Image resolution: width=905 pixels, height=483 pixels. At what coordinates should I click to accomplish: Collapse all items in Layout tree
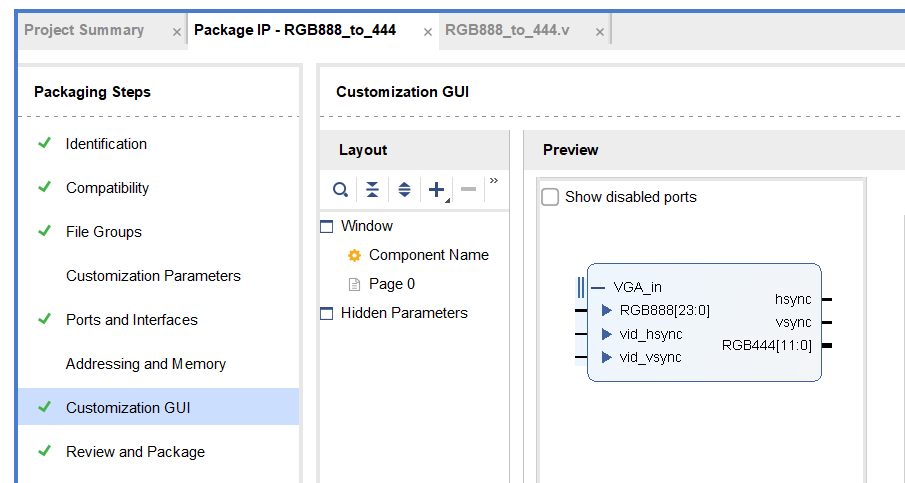click(372, 189)
